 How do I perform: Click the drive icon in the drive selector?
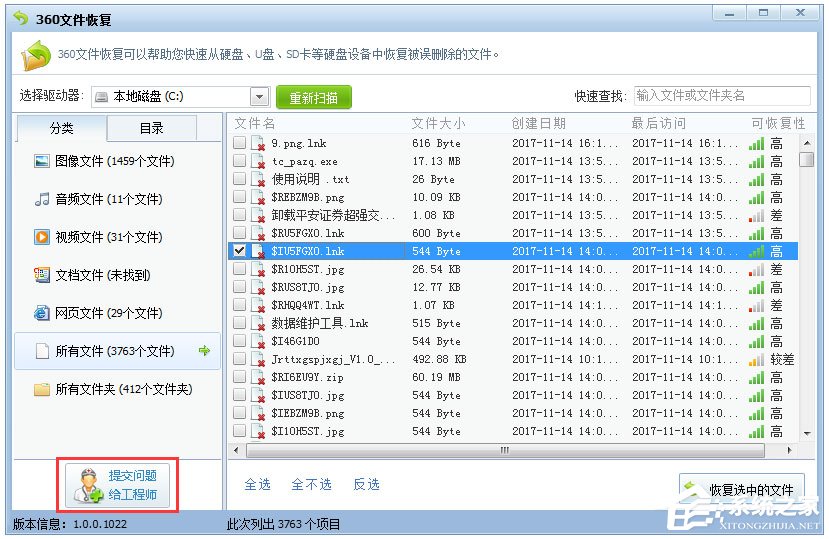point(101,97)
